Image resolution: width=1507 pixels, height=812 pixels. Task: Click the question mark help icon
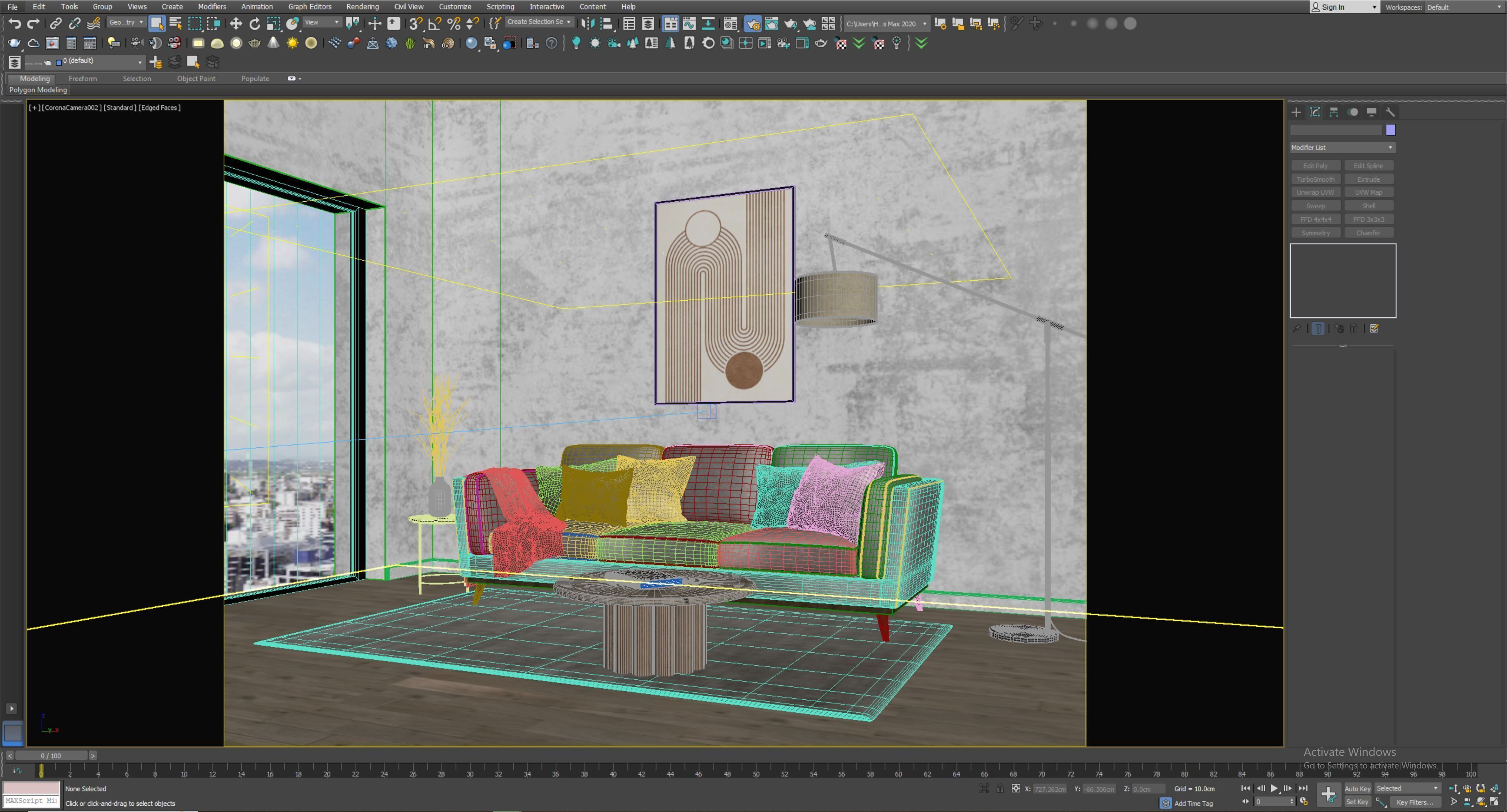click(551, 43)
